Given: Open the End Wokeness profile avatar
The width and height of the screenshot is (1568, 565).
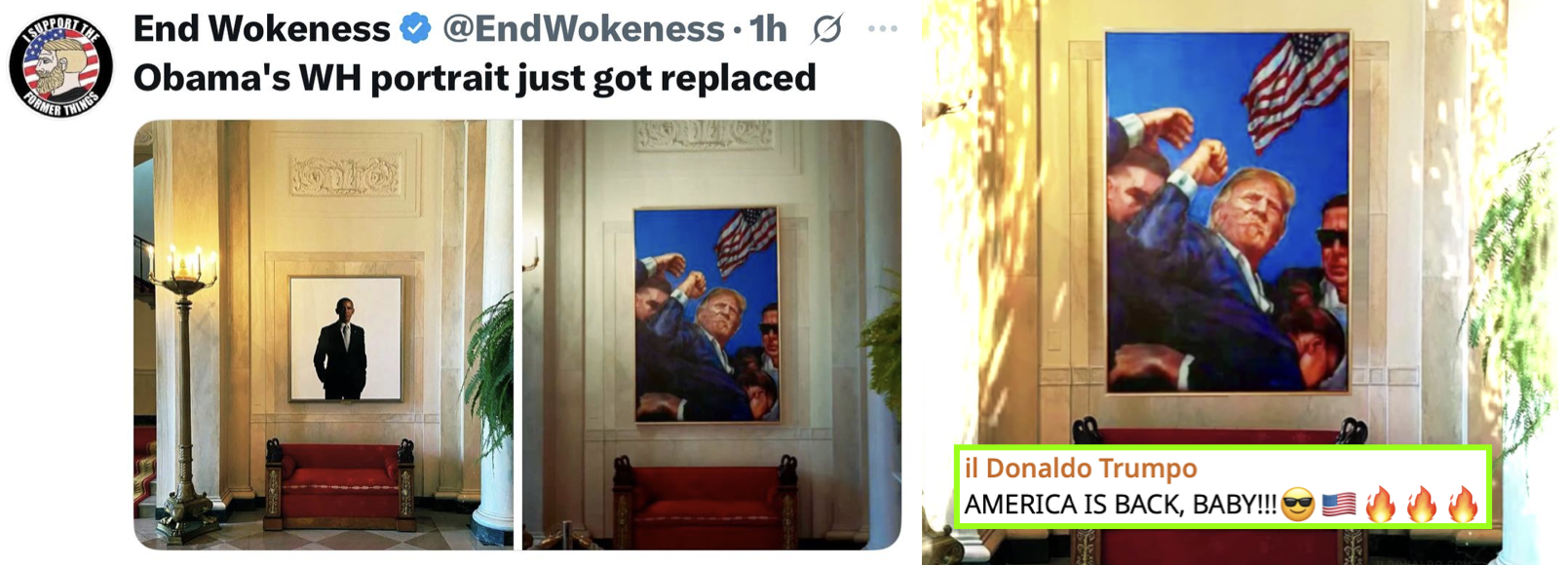Looking at the screenshot, I should click(x=60, y=65).
